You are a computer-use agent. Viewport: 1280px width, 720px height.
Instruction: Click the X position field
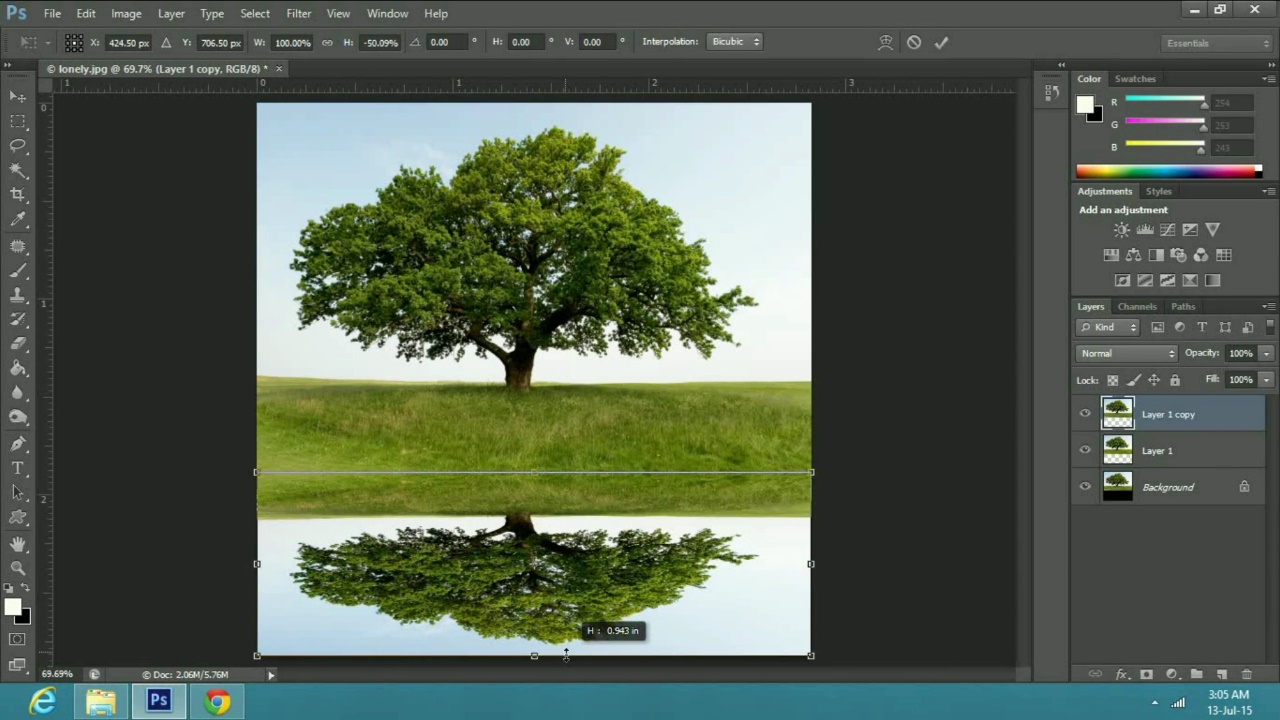click(x=128, y=42)
